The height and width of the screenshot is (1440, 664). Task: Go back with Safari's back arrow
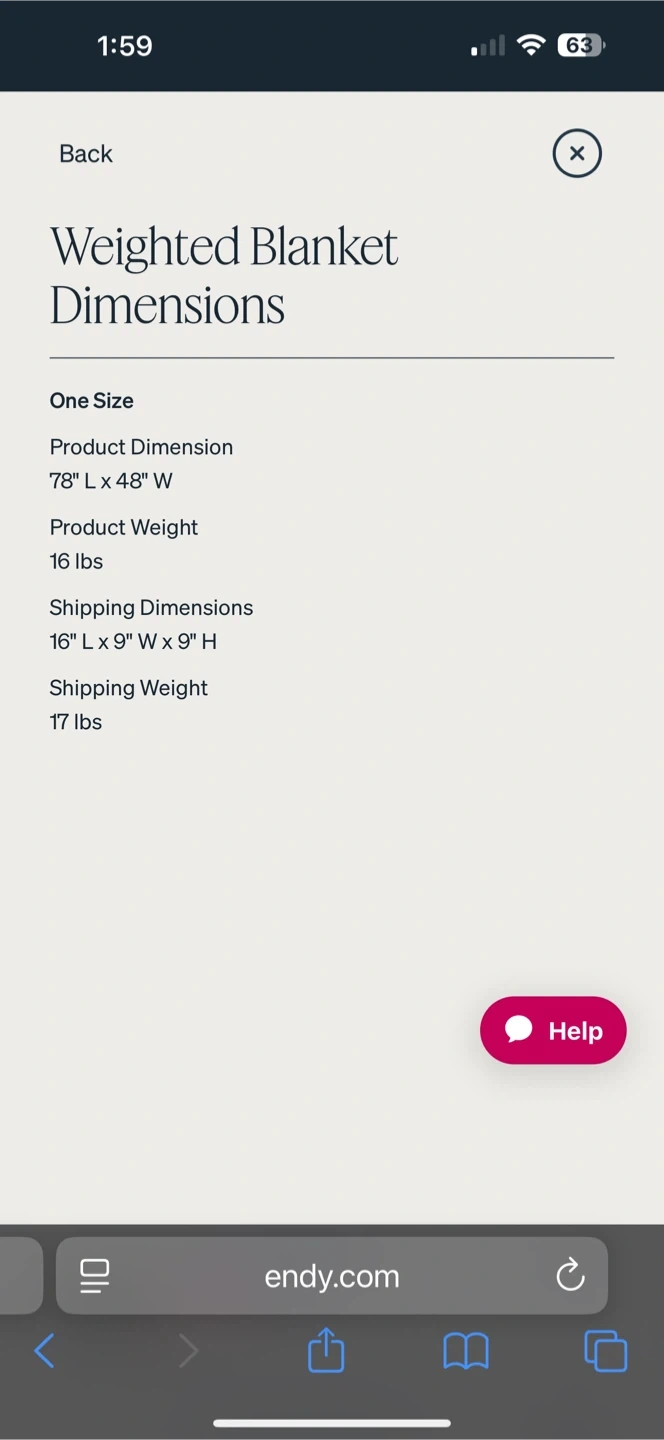click(45, 1352)
